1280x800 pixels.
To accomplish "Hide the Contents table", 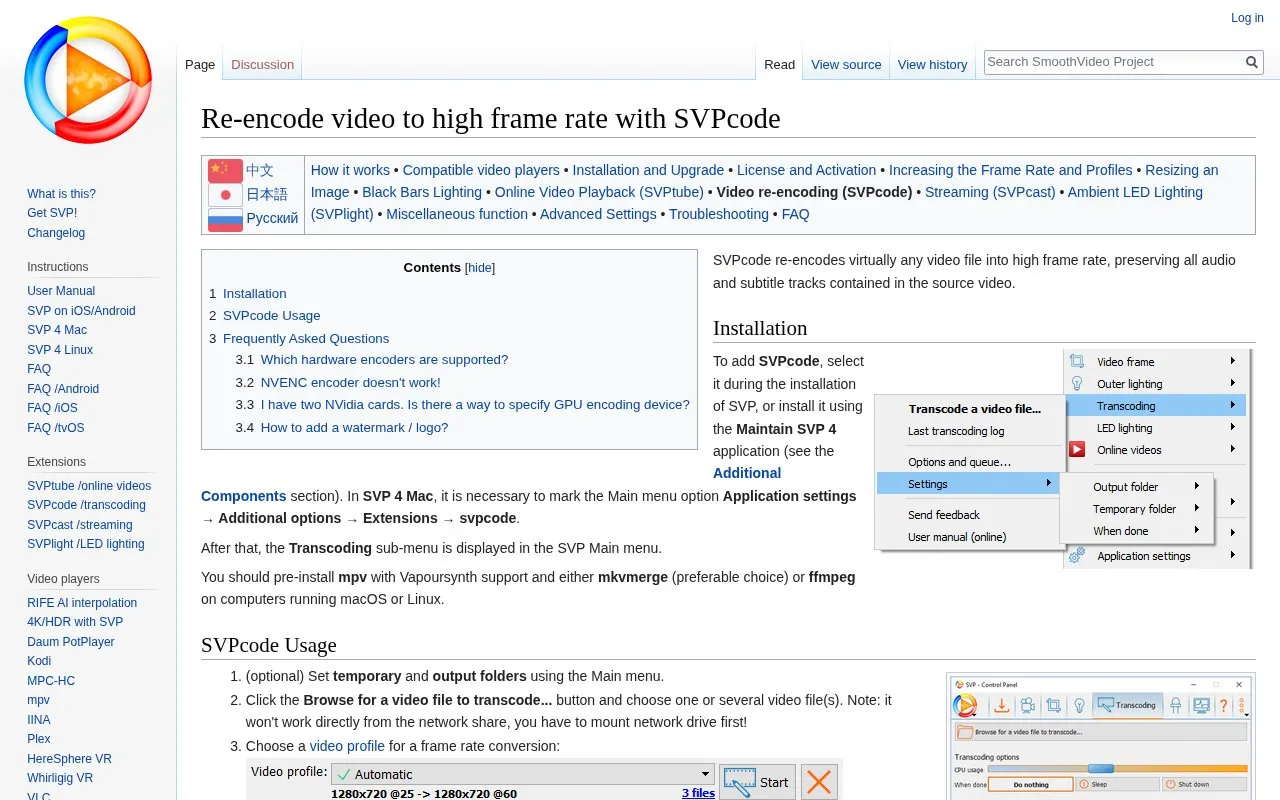I will click(480, 268).
